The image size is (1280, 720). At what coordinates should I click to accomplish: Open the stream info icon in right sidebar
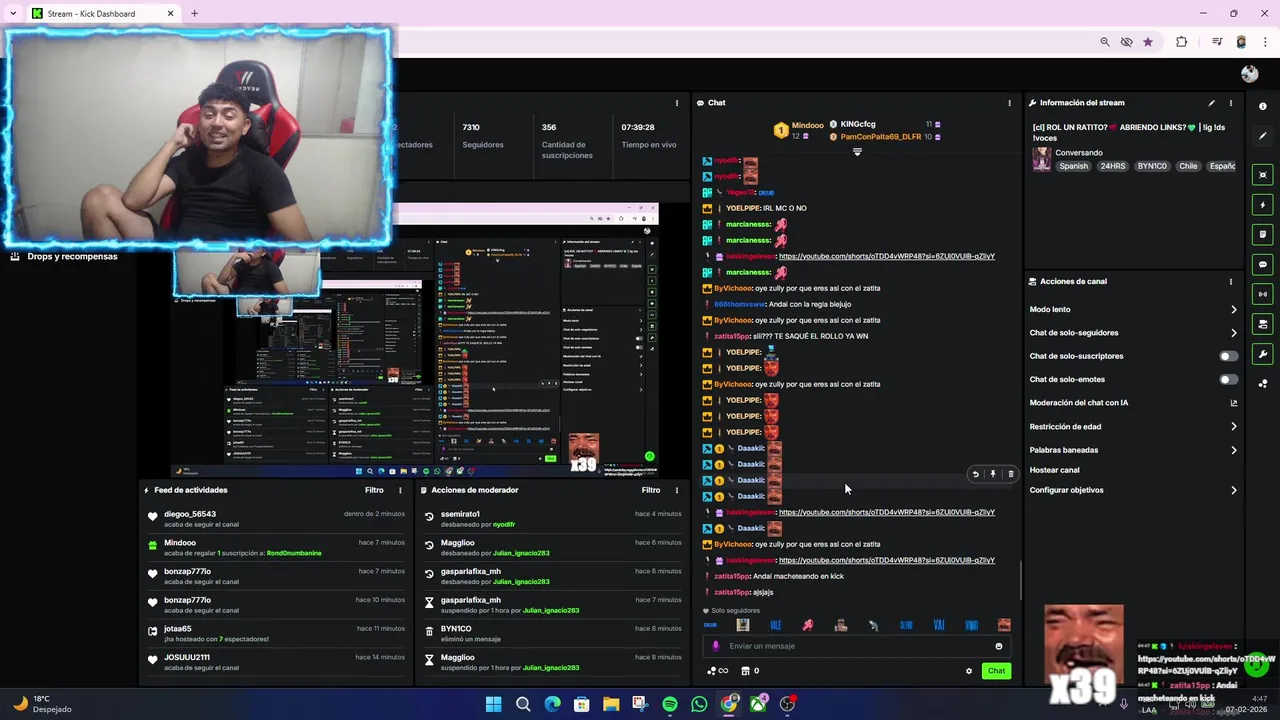click(x=1263, y=106)
